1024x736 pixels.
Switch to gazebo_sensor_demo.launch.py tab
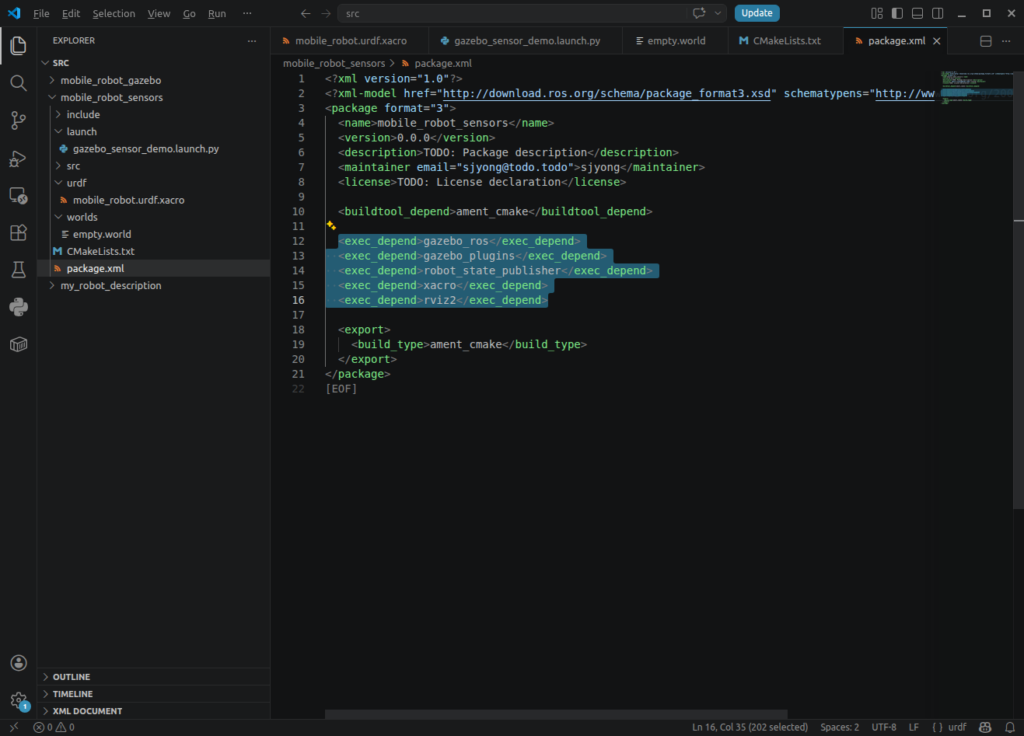(526, 40)
